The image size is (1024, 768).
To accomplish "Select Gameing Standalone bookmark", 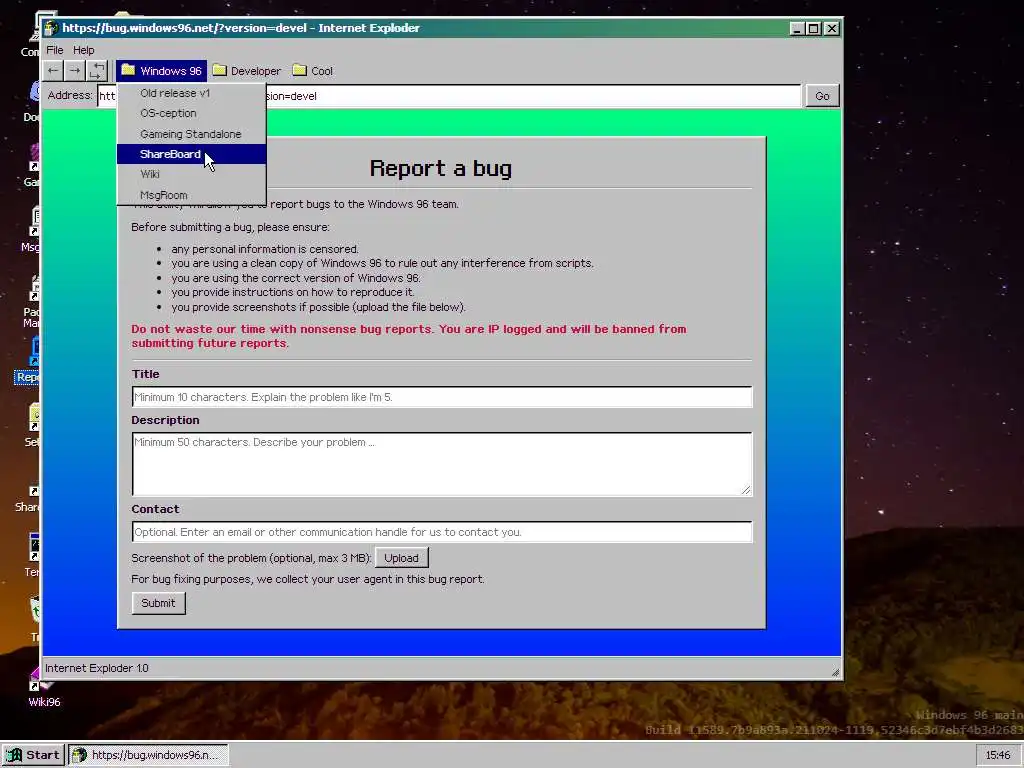I will (x=191, y=134).
